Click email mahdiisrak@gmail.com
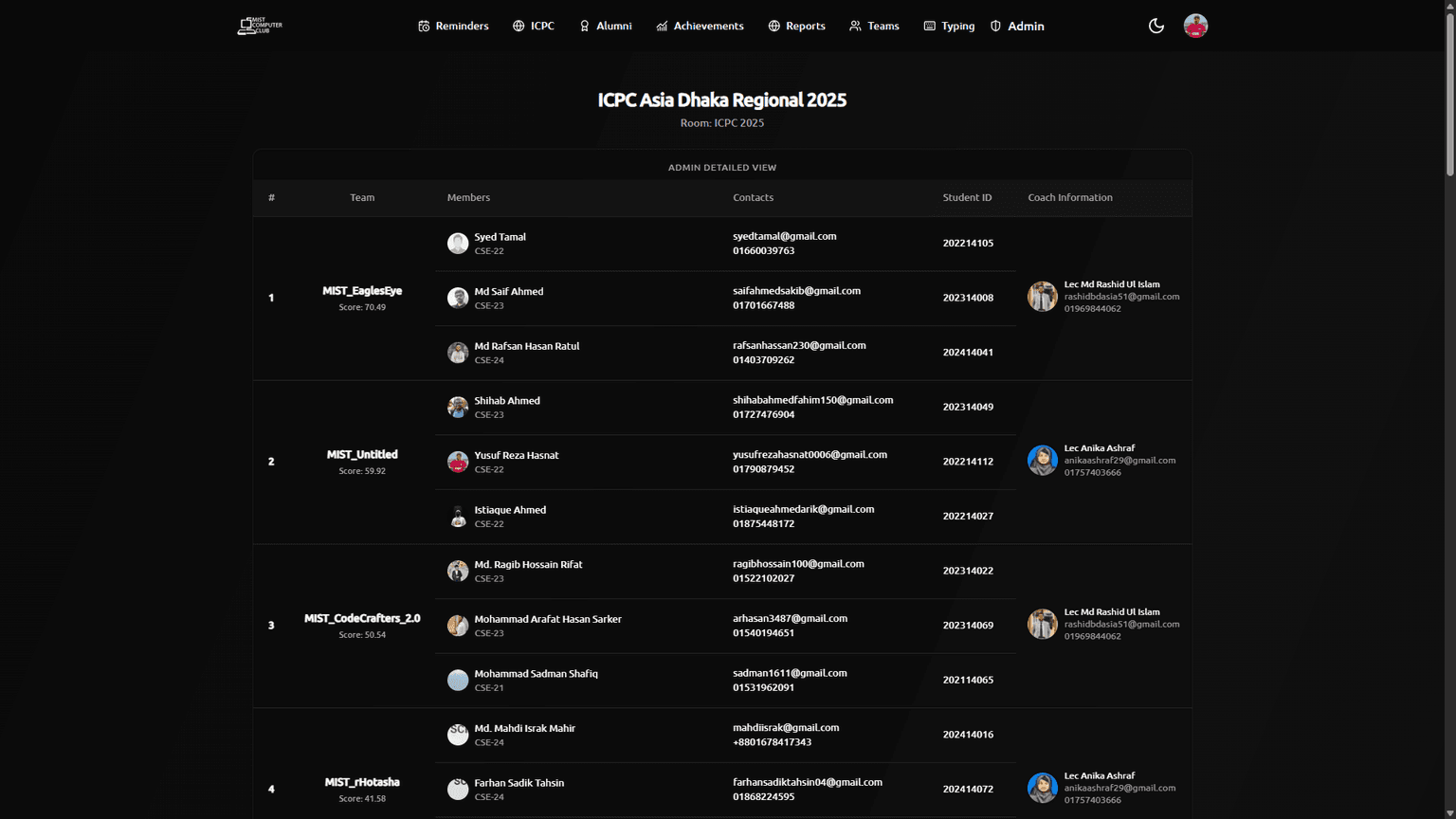 click(x=786, y=728)
